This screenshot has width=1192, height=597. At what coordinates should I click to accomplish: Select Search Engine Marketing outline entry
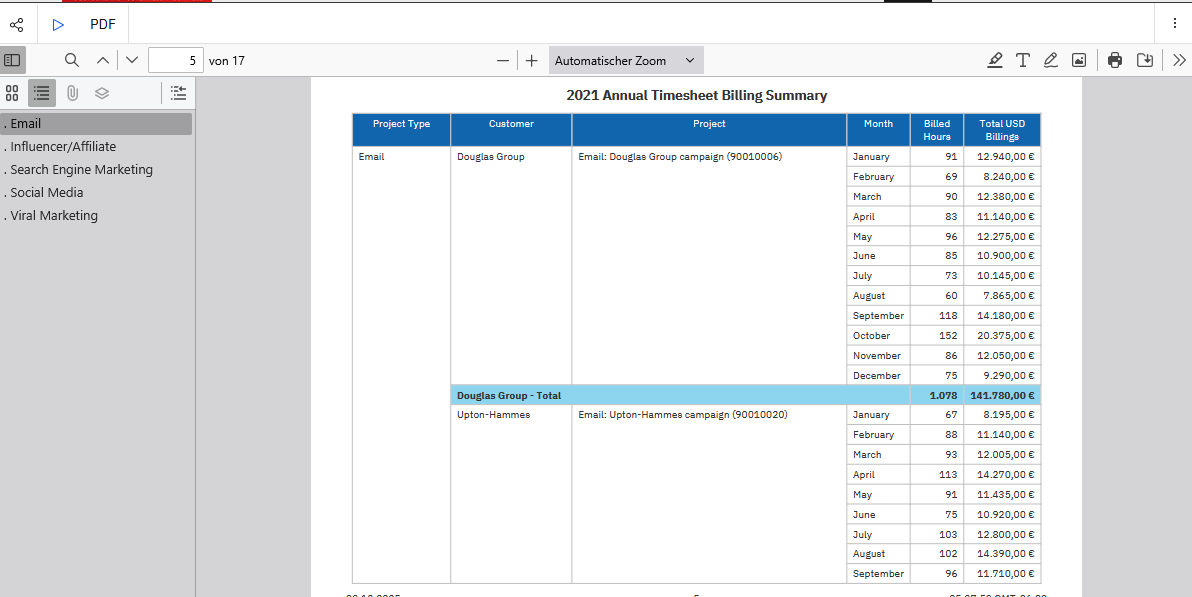pyautogui.click(x=81, y=170)
